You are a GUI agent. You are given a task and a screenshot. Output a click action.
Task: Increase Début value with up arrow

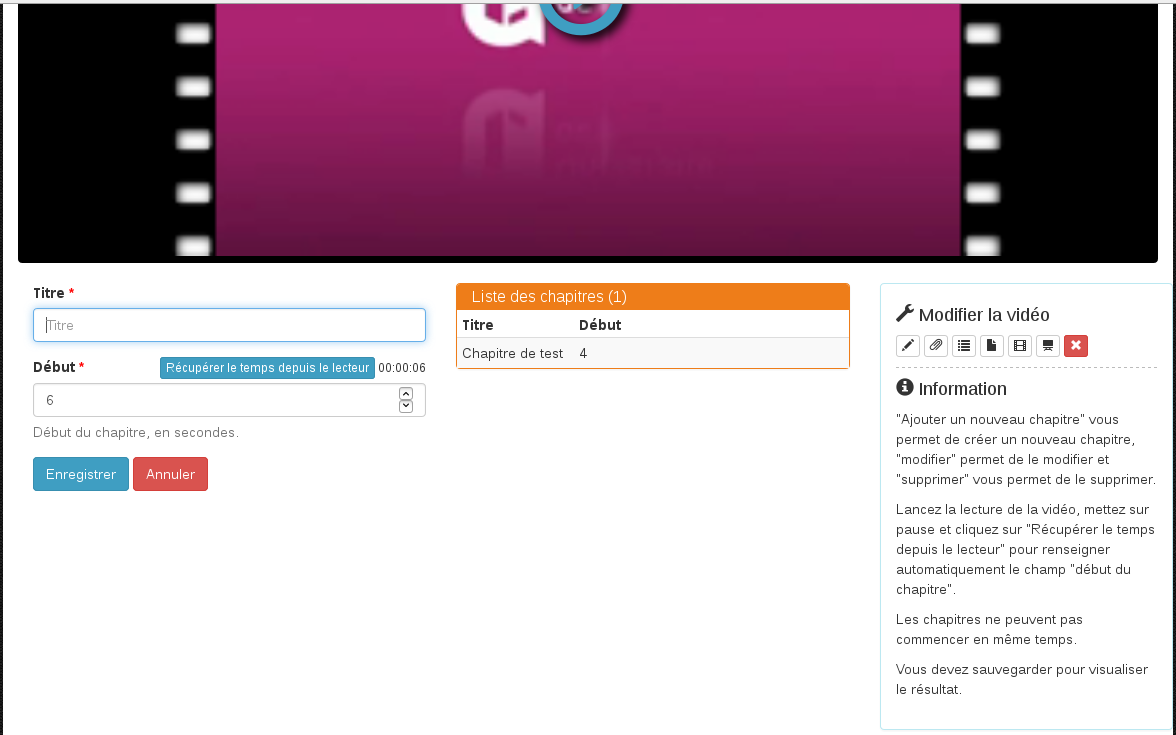[x=406, y=394]
